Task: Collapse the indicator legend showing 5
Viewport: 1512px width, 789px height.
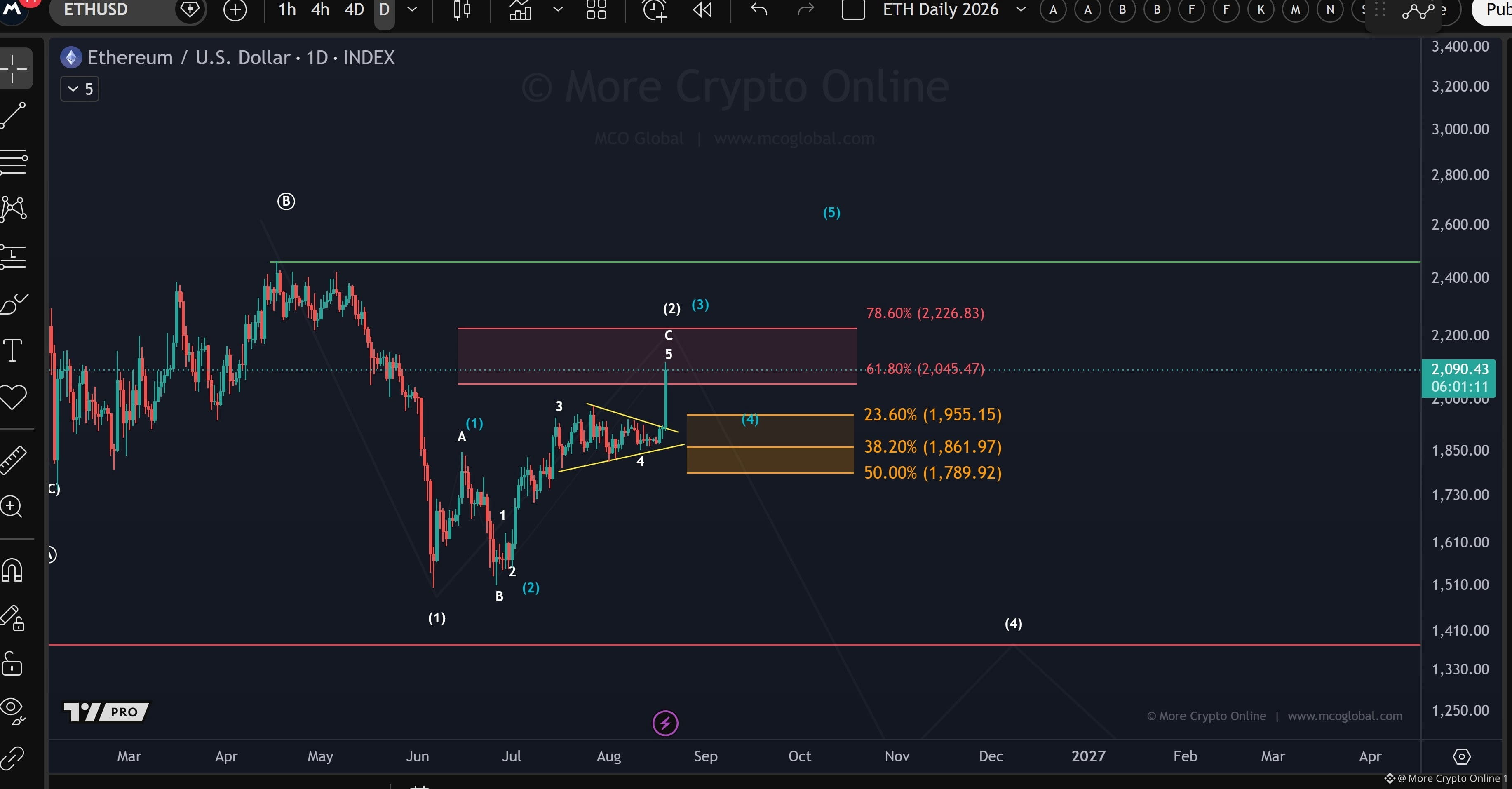Action: click(x=80, y=89)
